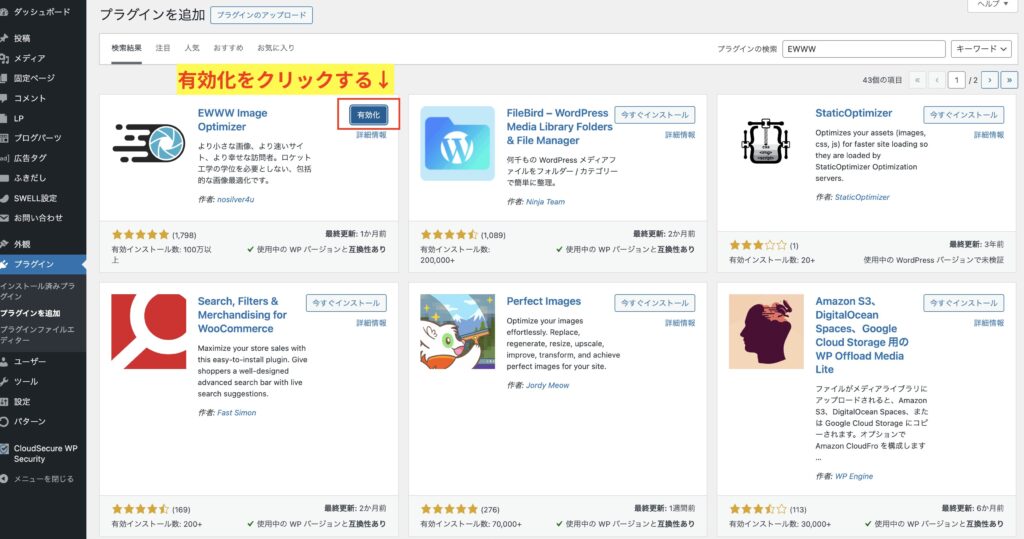This screenshot has width=1024, height=539.
Task: Click the Perfect Images plugin thumbnail
Action: (x=457, y=331)
